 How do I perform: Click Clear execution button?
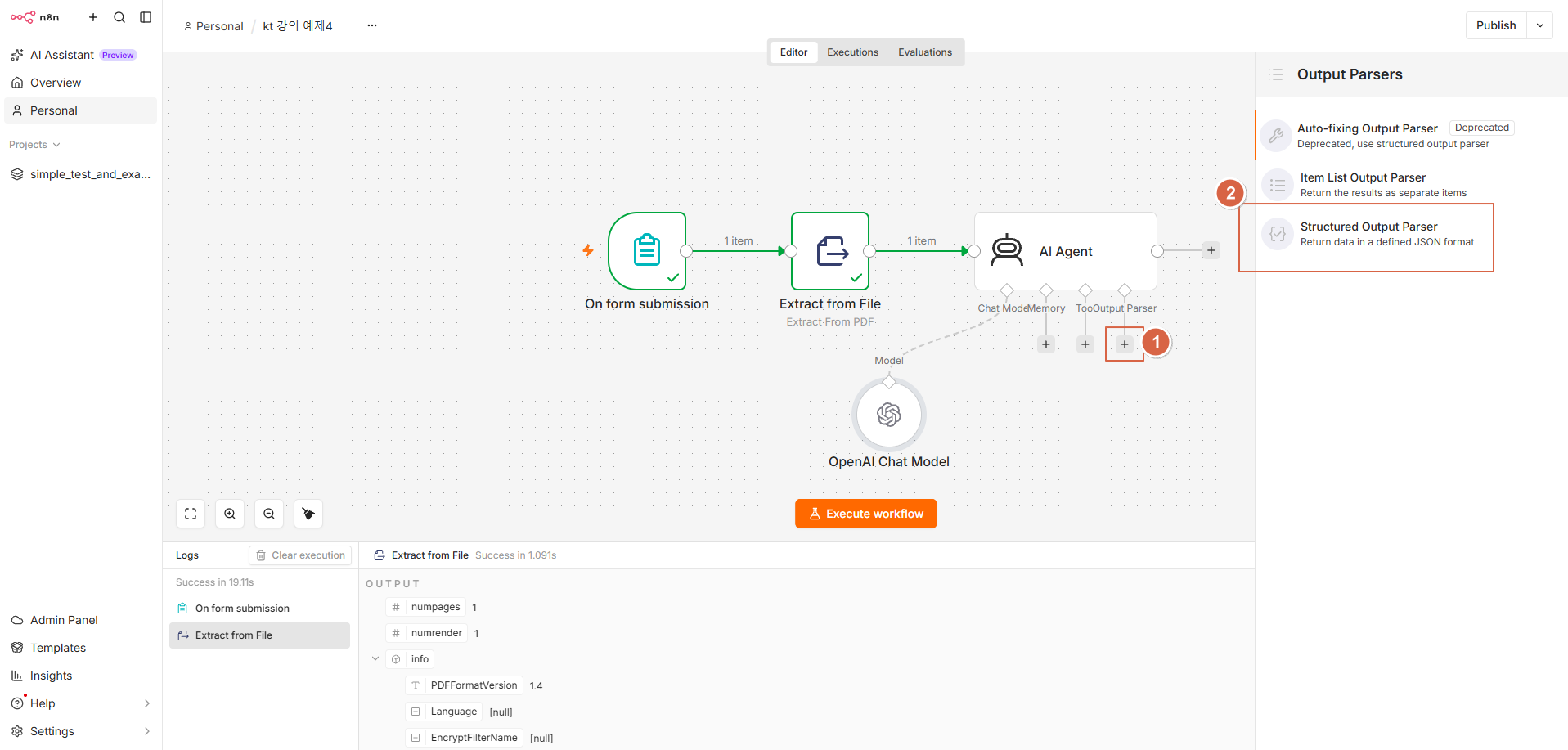tap(300, 555)
